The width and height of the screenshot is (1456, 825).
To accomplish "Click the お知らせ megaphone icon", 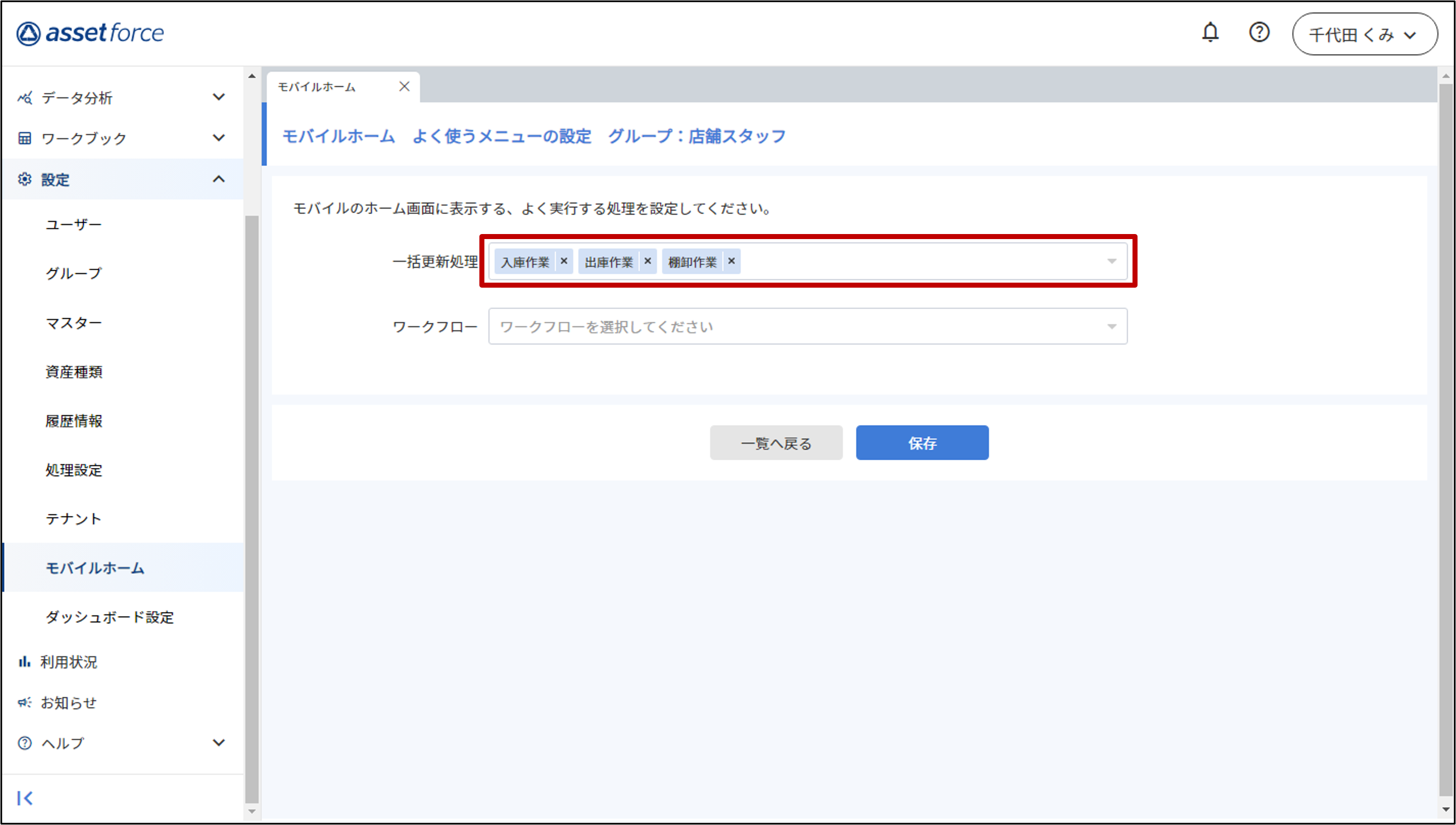I will (25, 702).
